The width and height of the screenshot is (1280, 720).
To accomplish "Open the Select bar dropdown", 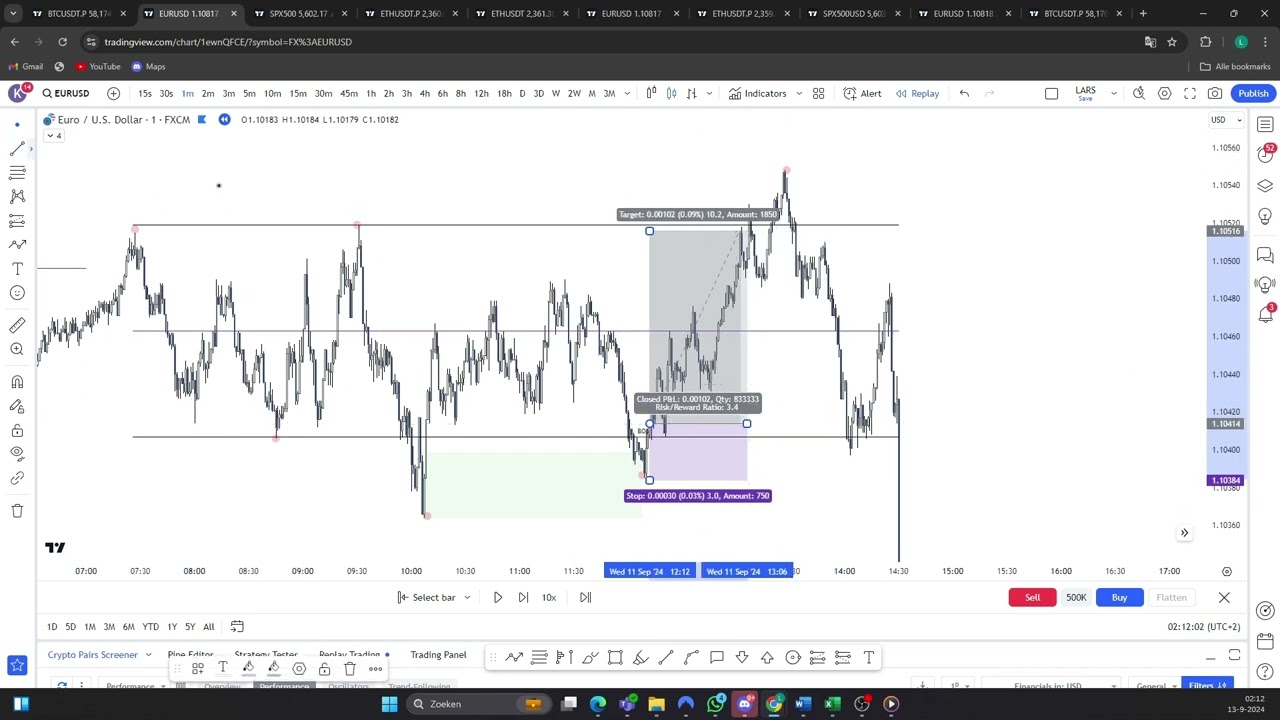I will 433,597.
